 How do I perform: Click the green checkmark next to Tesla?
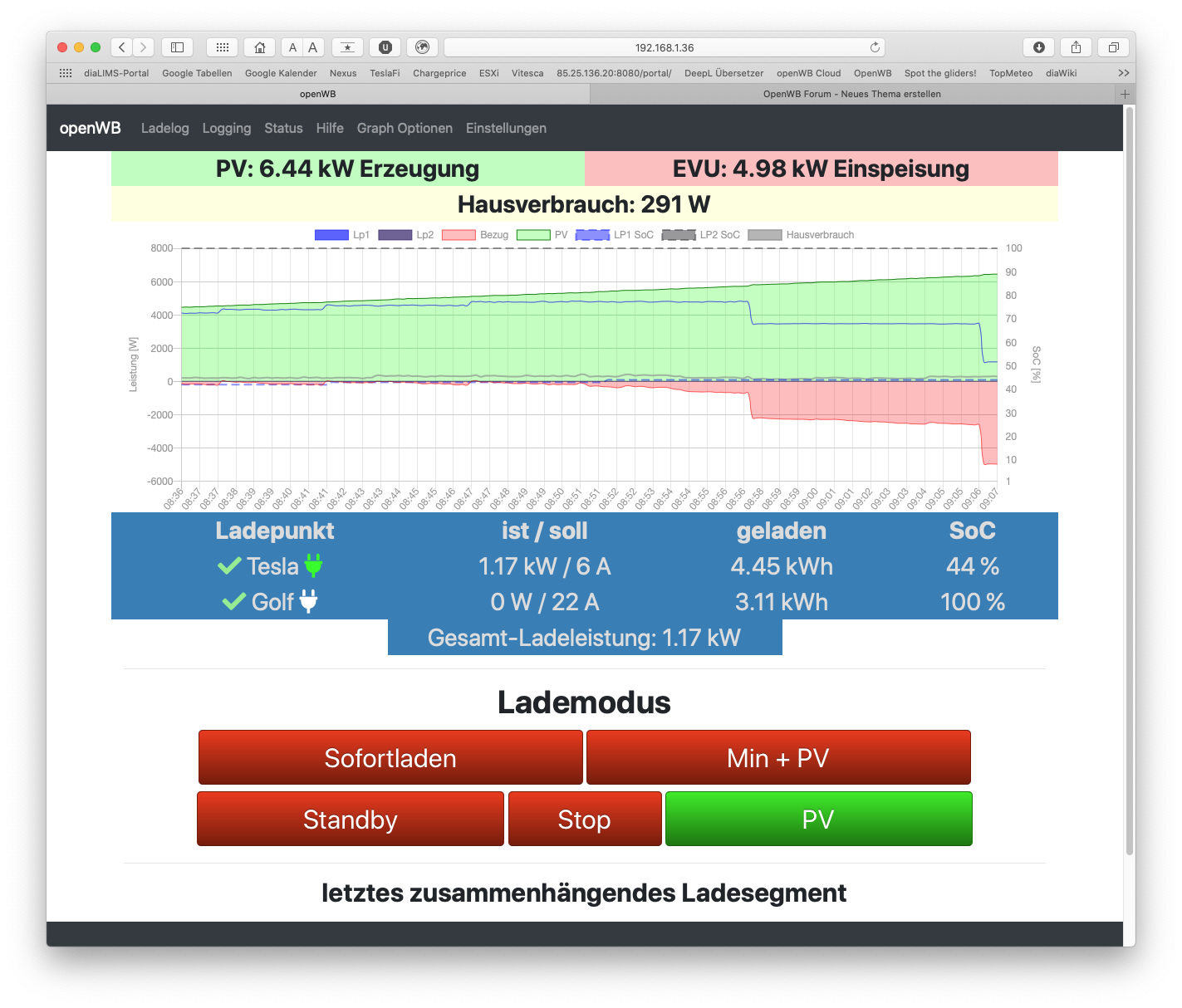pos(229,566)
